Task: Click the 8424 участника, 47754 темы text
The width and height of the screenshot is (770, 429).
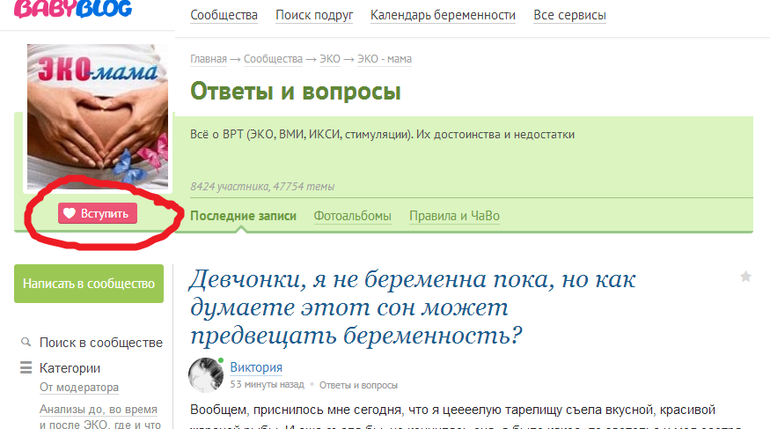Action: 262,187
